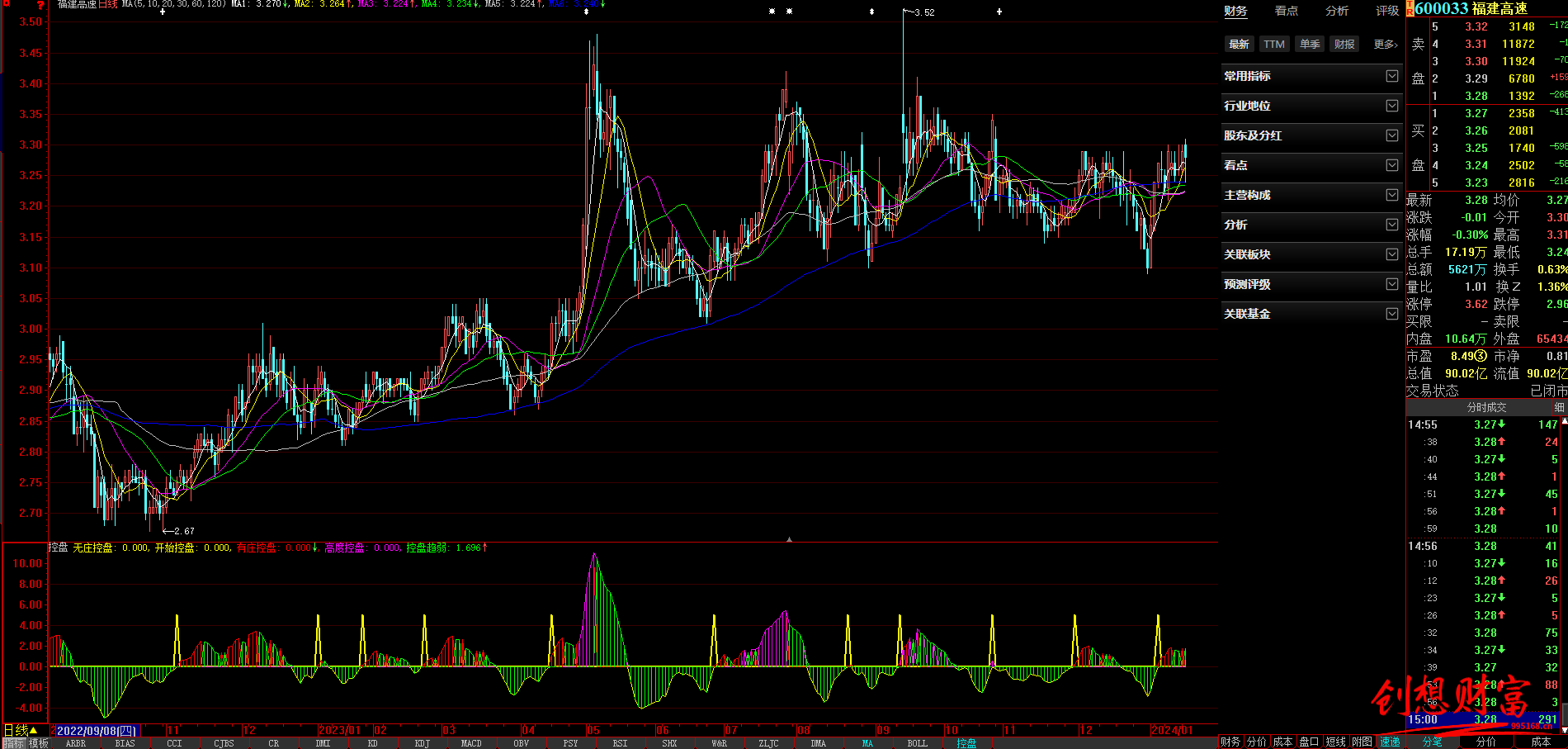Select the CR indicator tab
The height and width of the screenshot is (749, 1568).
(273, 743)
